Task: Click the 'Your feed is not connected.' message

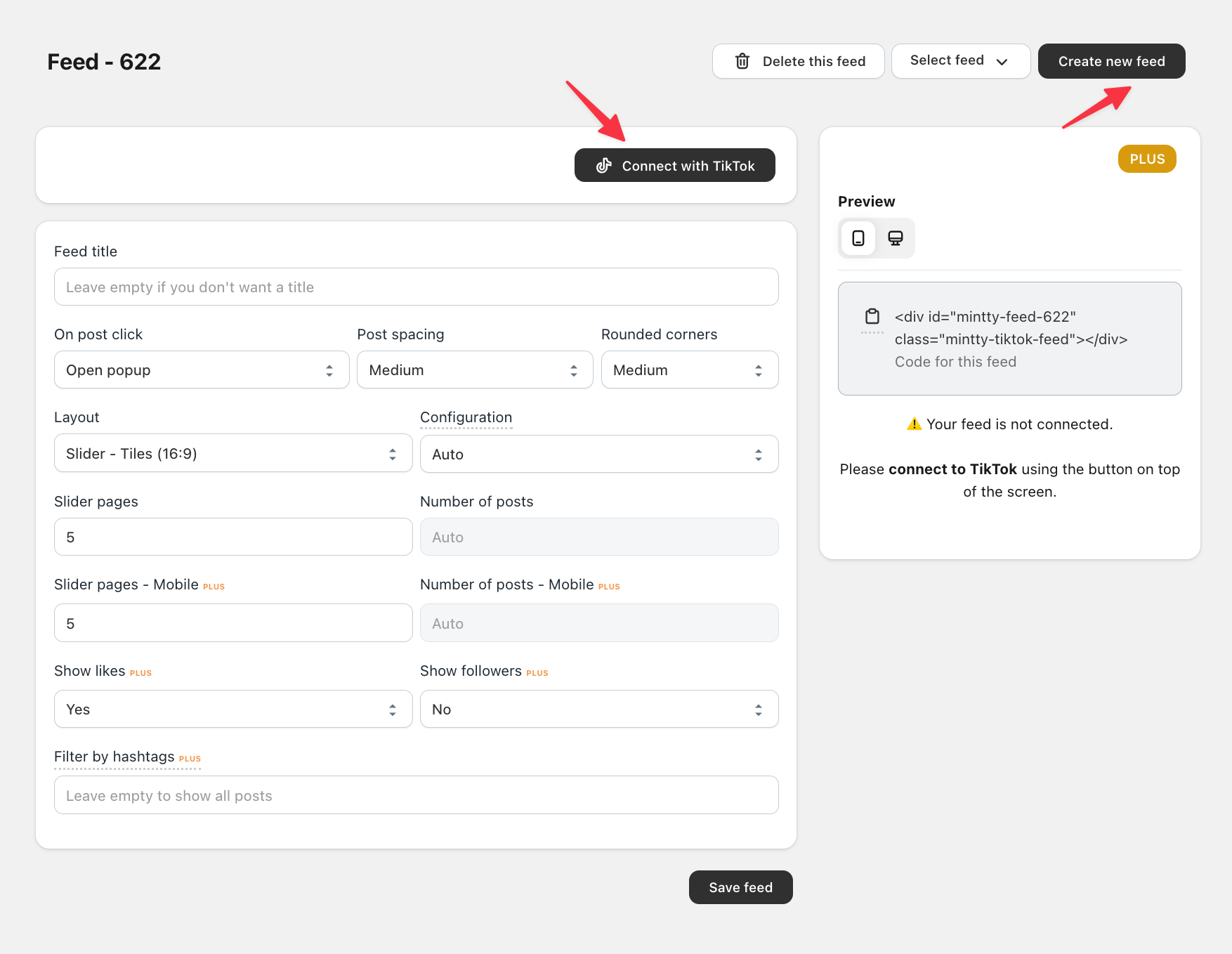Action: tap(1019, 424)
